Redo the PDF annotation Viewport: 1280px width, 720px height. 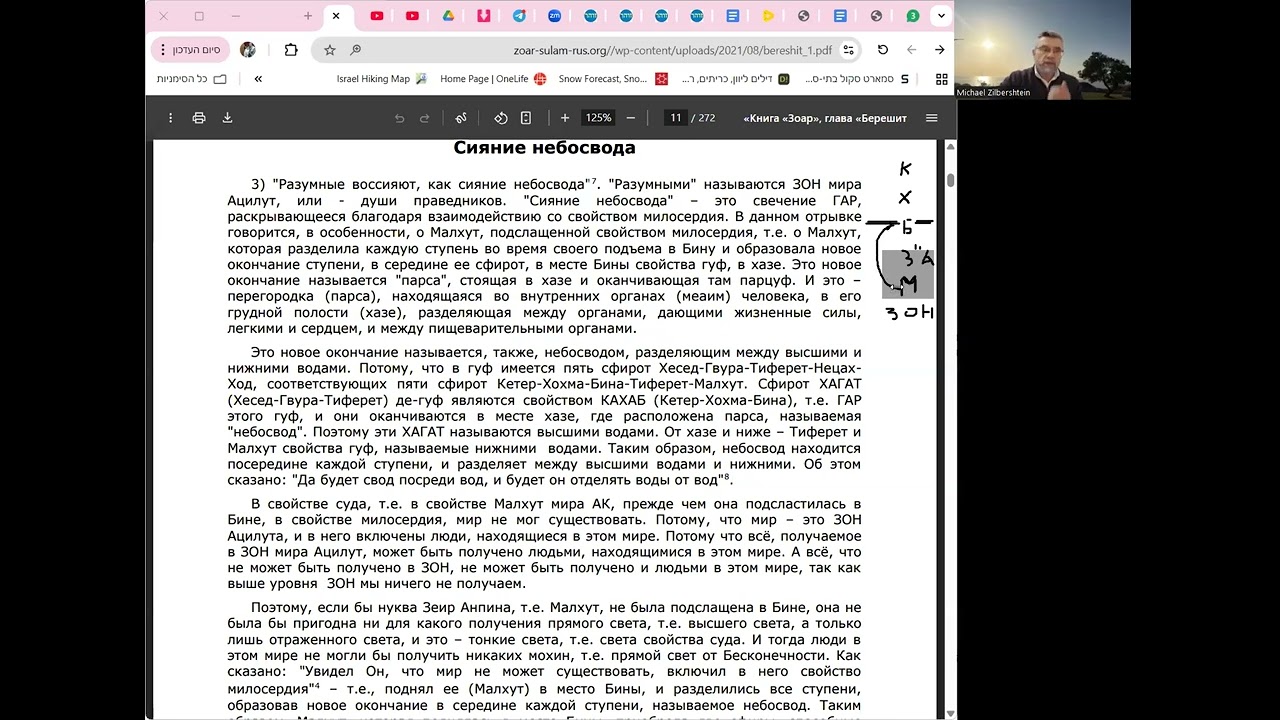(424, 118)
